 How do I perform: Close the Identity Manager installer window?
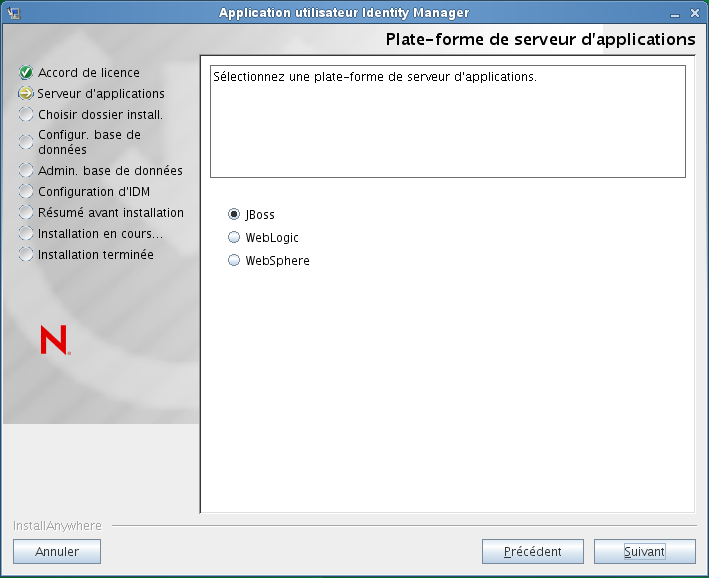click(695, 13)
